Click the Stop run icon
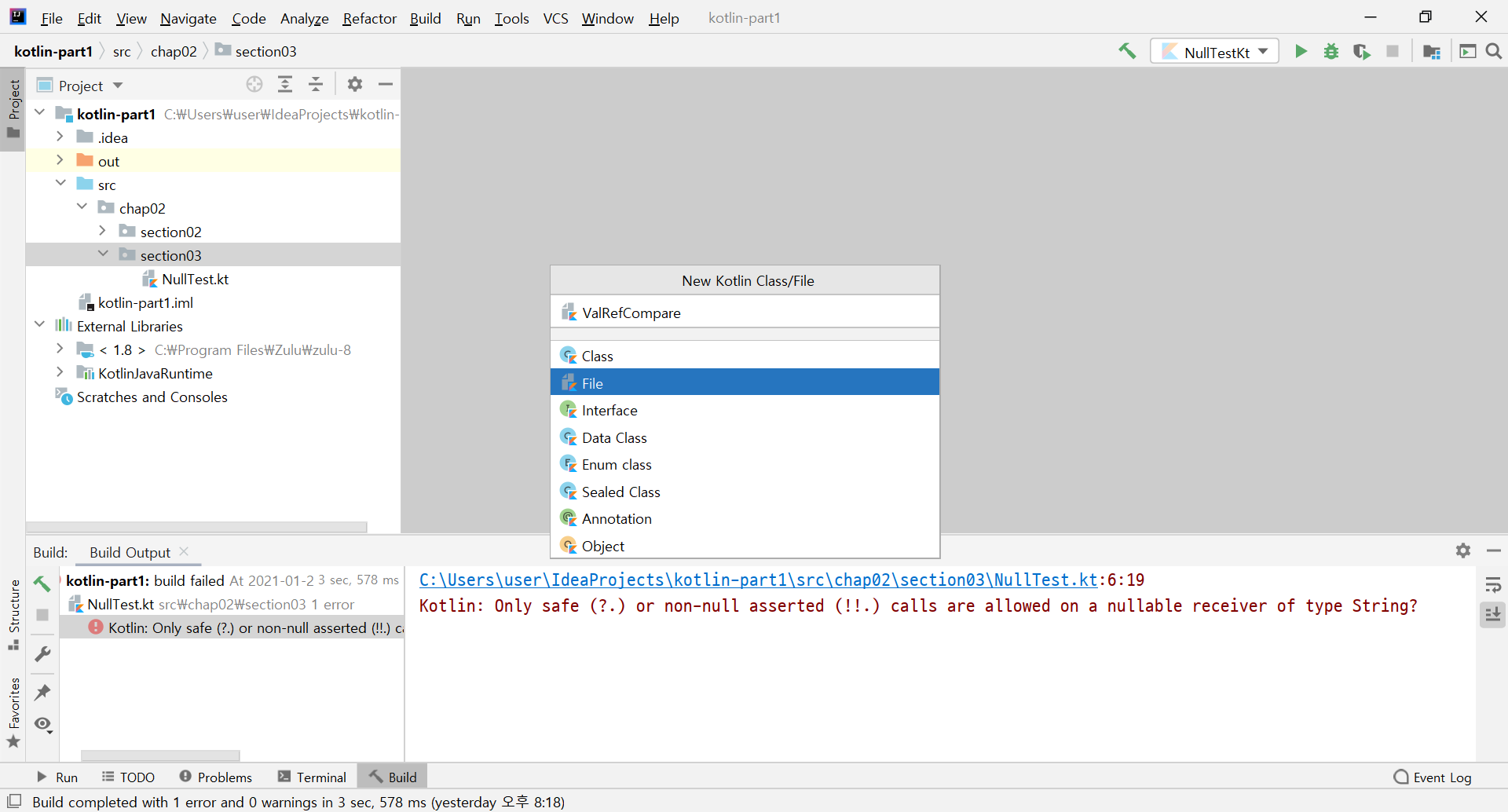 [x=1393, y=51]
